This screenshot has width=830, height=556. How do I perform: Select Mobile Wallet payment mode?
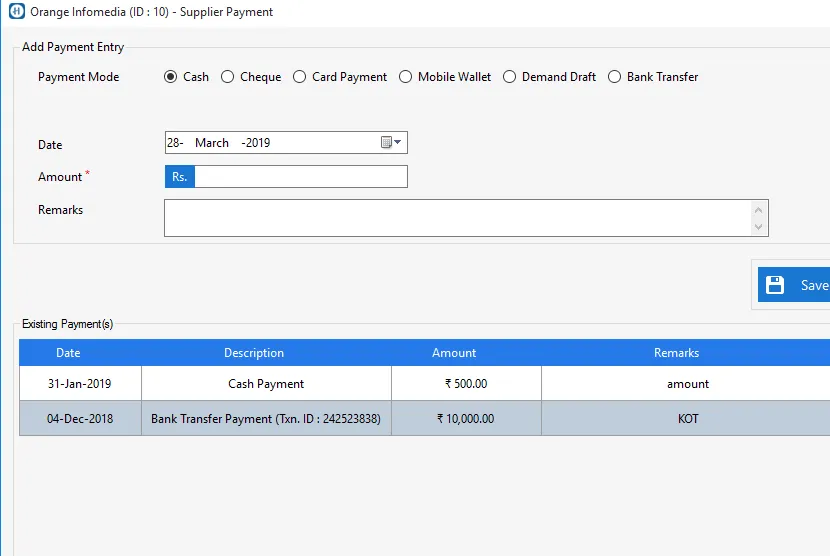406,77
